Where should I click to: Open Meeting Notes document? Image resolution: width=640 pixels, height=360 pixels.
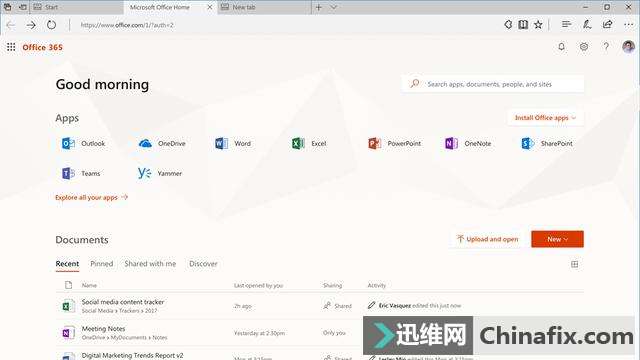(103, 329)
